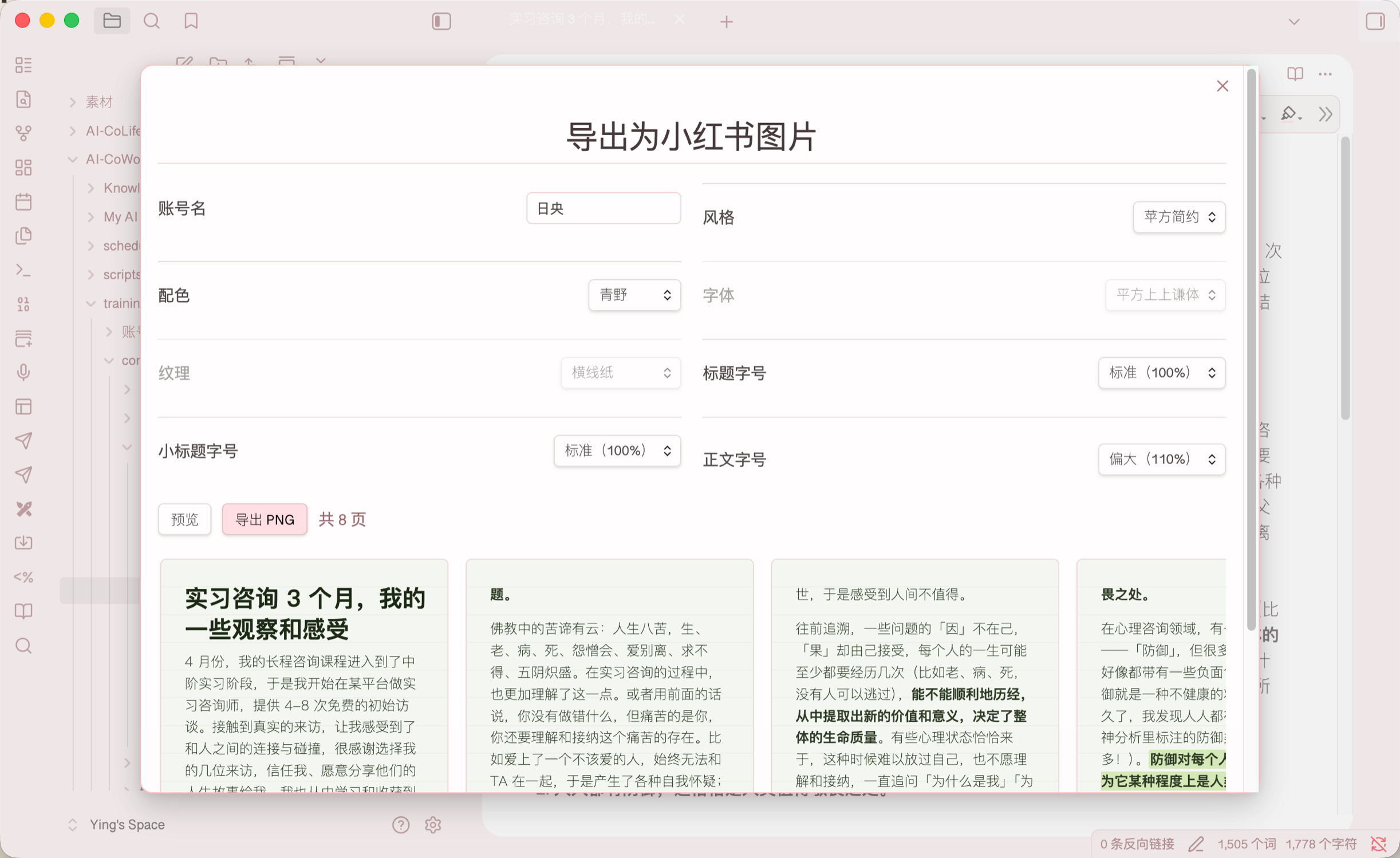Screen dimensions: 1400x858
Task: Expand the My AI folder
Action: point(90,217)
